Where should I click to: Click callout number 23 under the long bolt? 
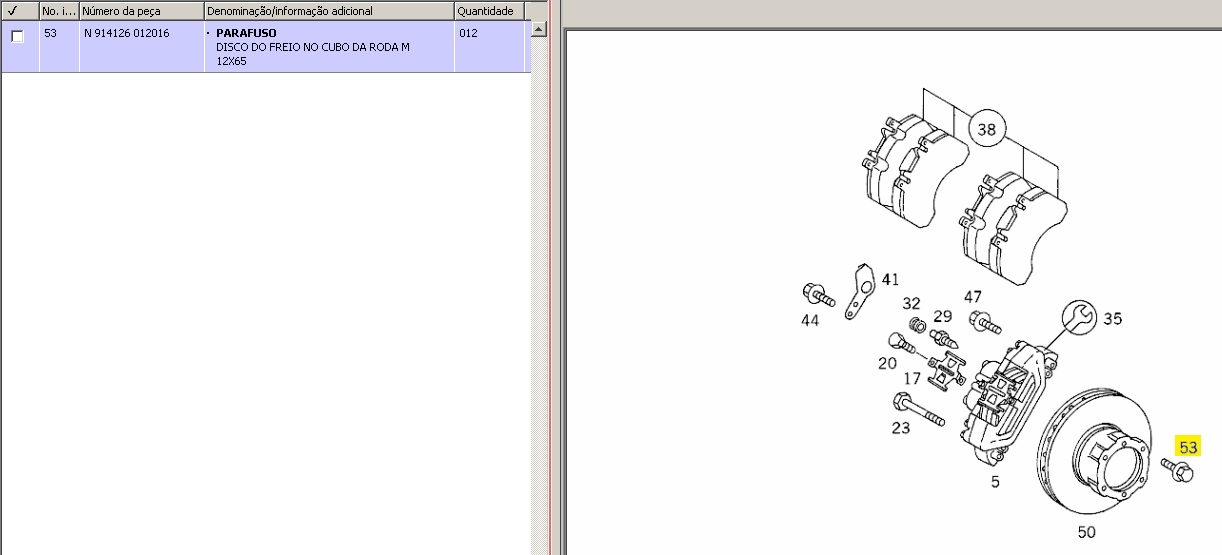pos(901,430)
